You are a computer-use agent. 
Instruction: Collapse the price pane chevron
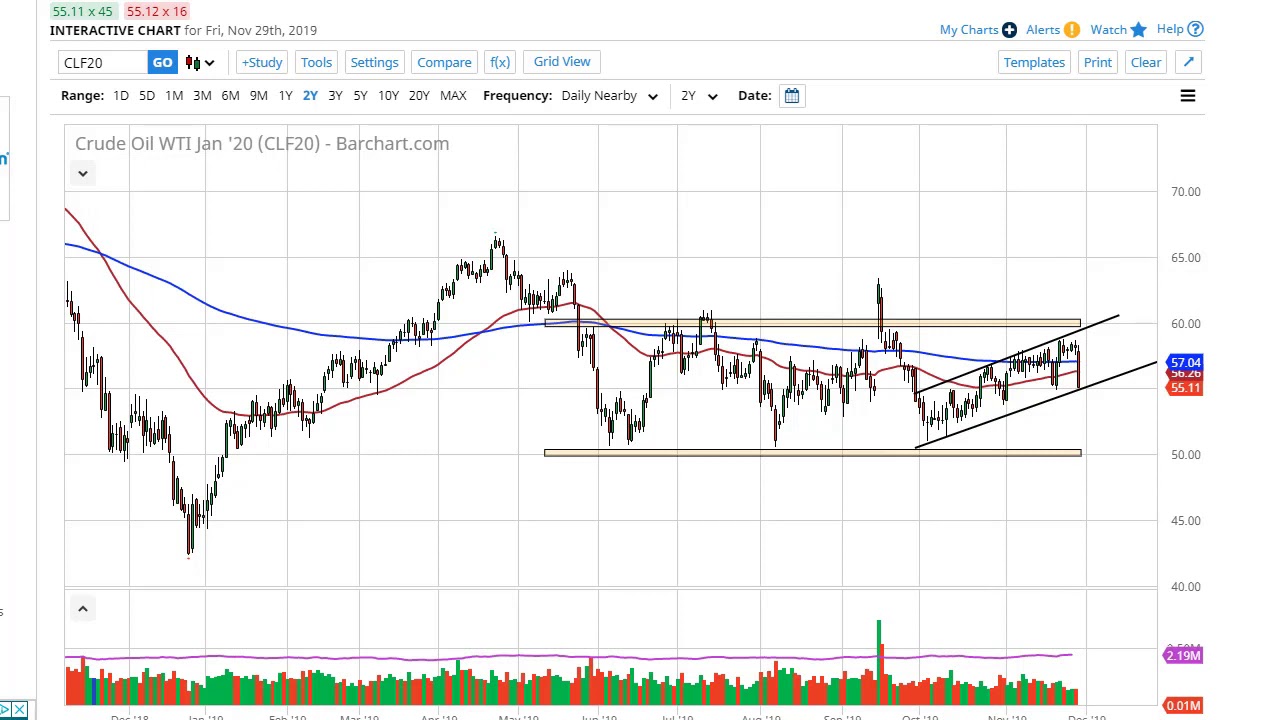click(x=83, y=174)
